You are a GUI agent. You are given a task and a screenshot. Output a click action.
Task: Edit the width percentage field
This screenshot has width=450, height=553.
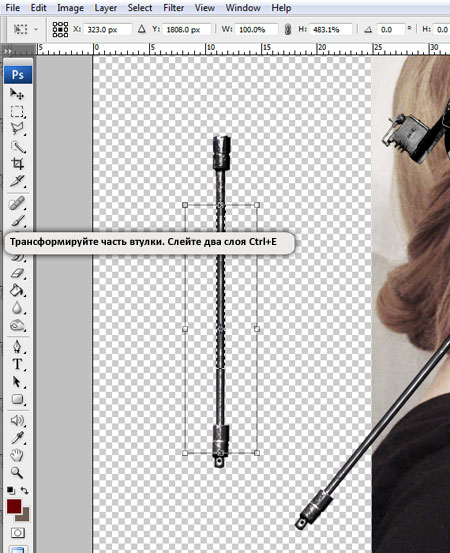257,30
